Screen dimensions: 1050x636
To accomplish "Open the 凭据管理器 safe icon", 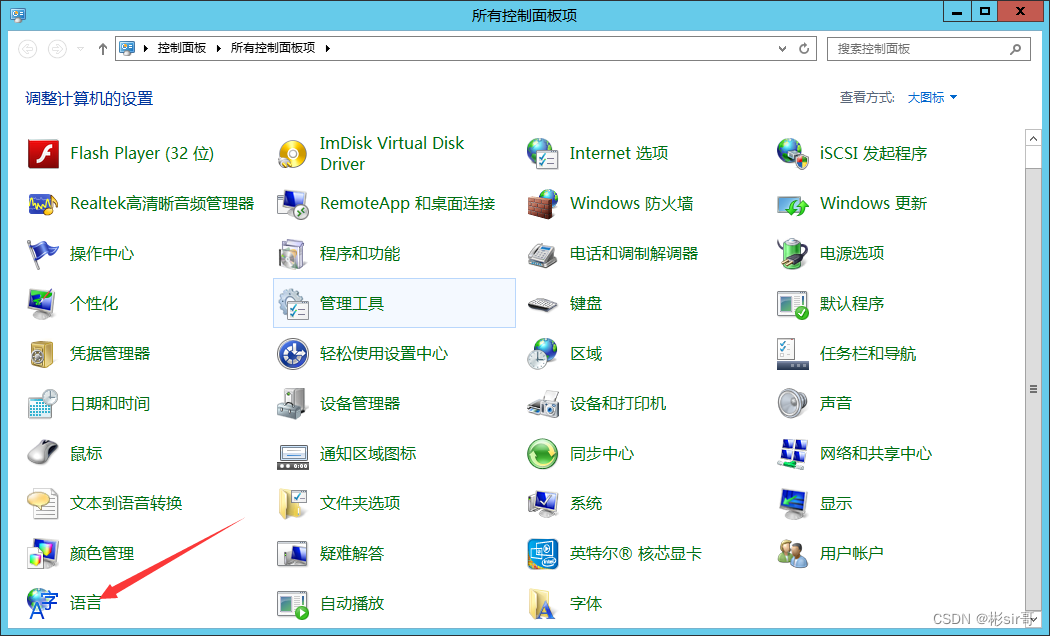I will tap(44, 353).
